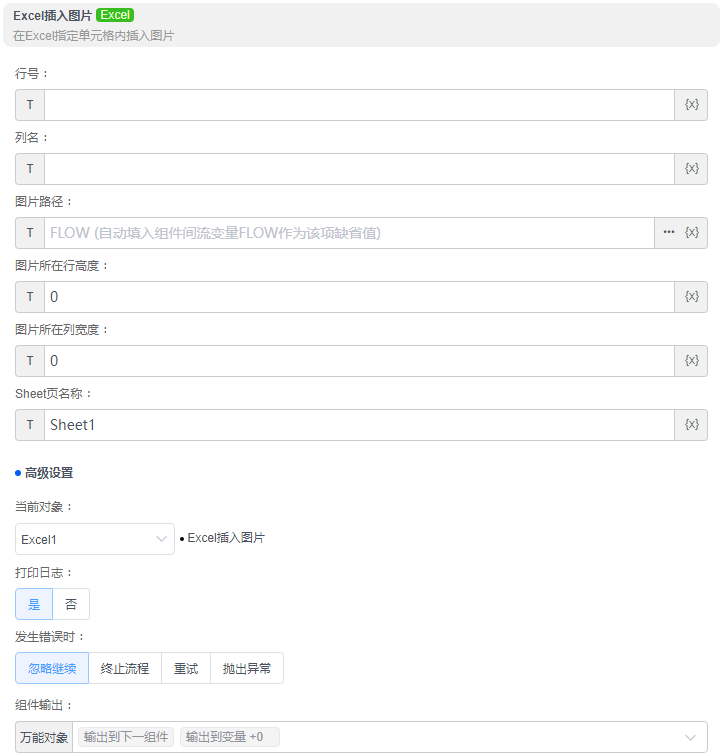Focus the 列名 input field
723x756 pixels.
(x=359, y=169)
